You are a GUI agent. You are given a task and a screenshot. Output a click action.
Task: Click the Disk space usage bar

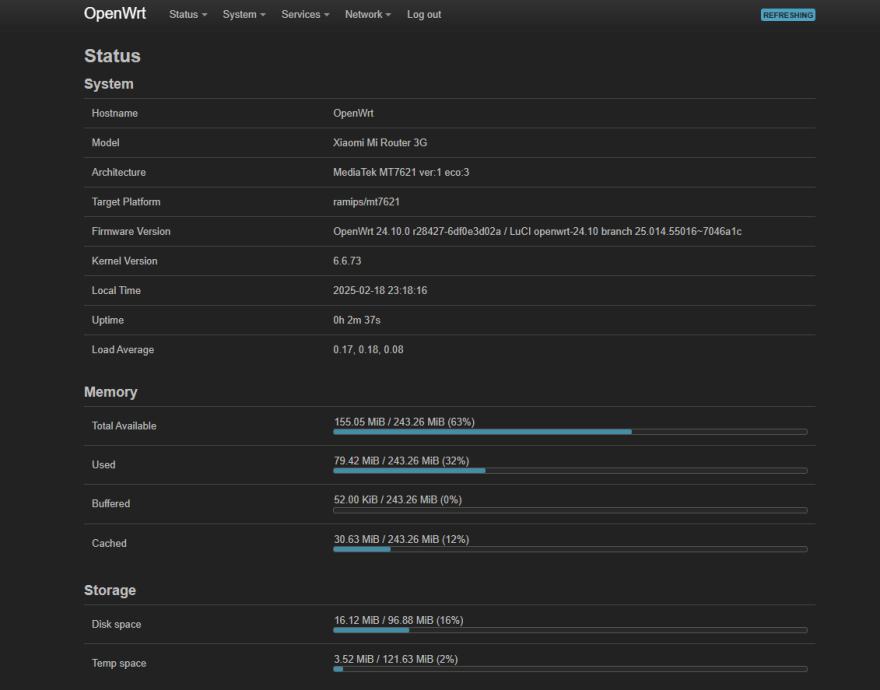tap(570, 630)
